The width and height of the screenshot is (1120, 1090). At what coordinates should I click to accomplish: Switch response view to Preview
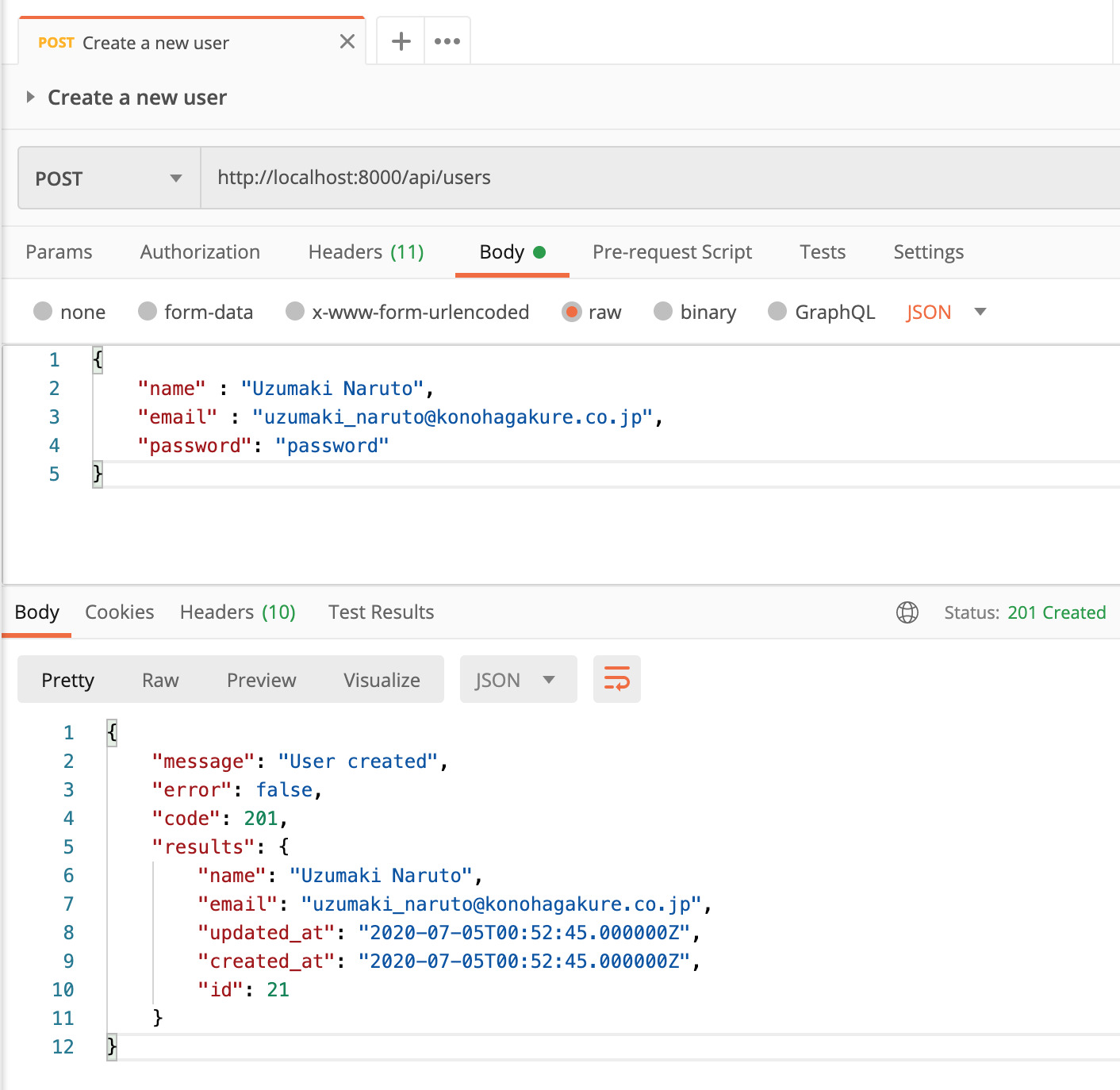(x=262, y=681)
